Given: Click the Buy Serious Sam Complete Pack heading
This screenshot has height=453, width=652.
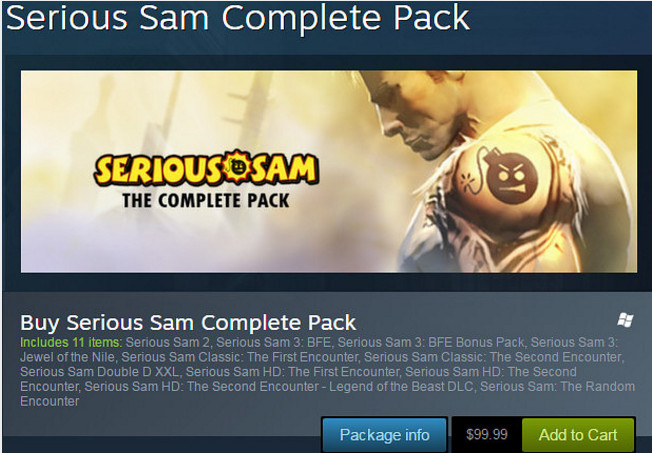Looking at the screenshot, I should pos(188,322).
